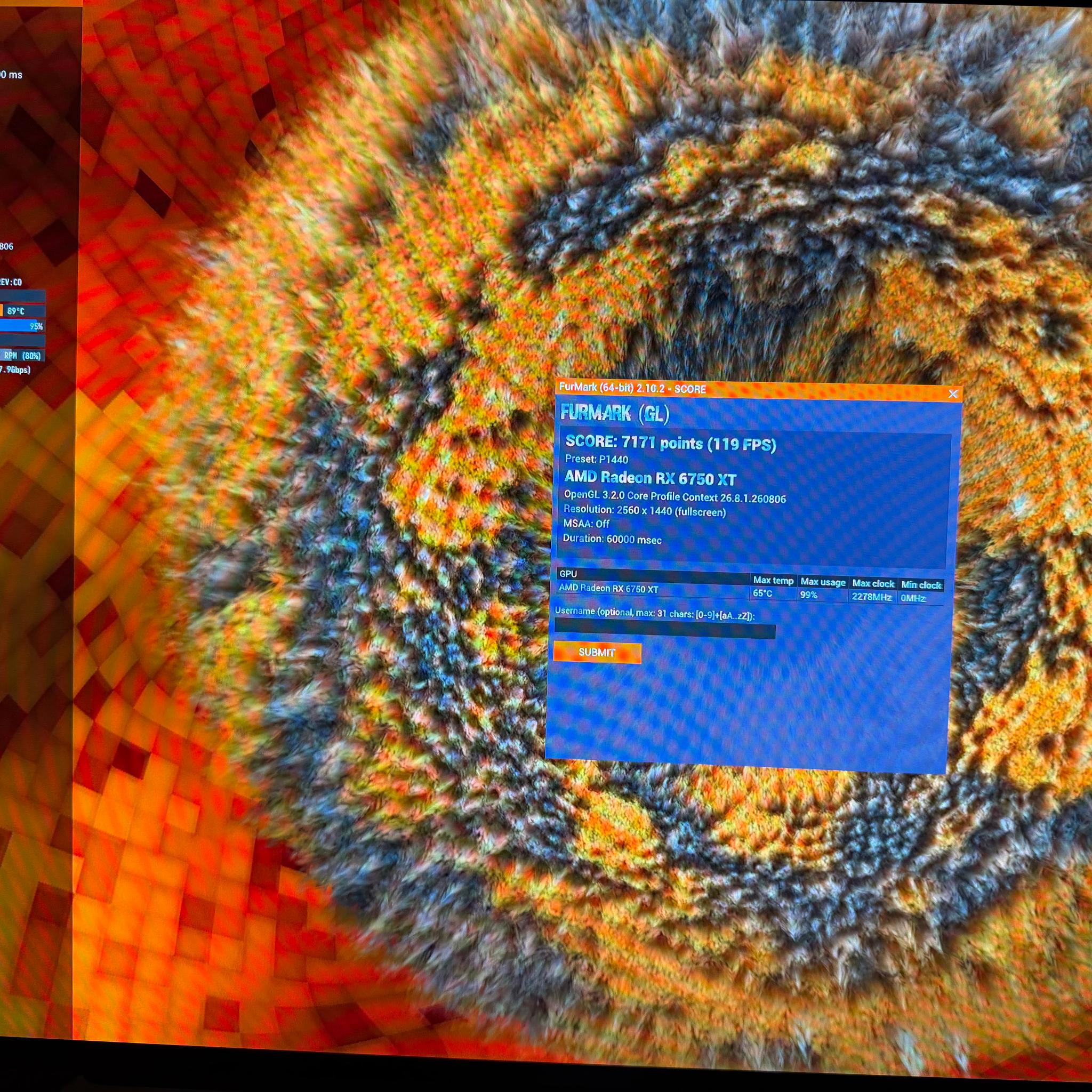This screenshot has height=1092, width=1092.
Task: Click the Max temp column header
Action: (x=773, y=581)
